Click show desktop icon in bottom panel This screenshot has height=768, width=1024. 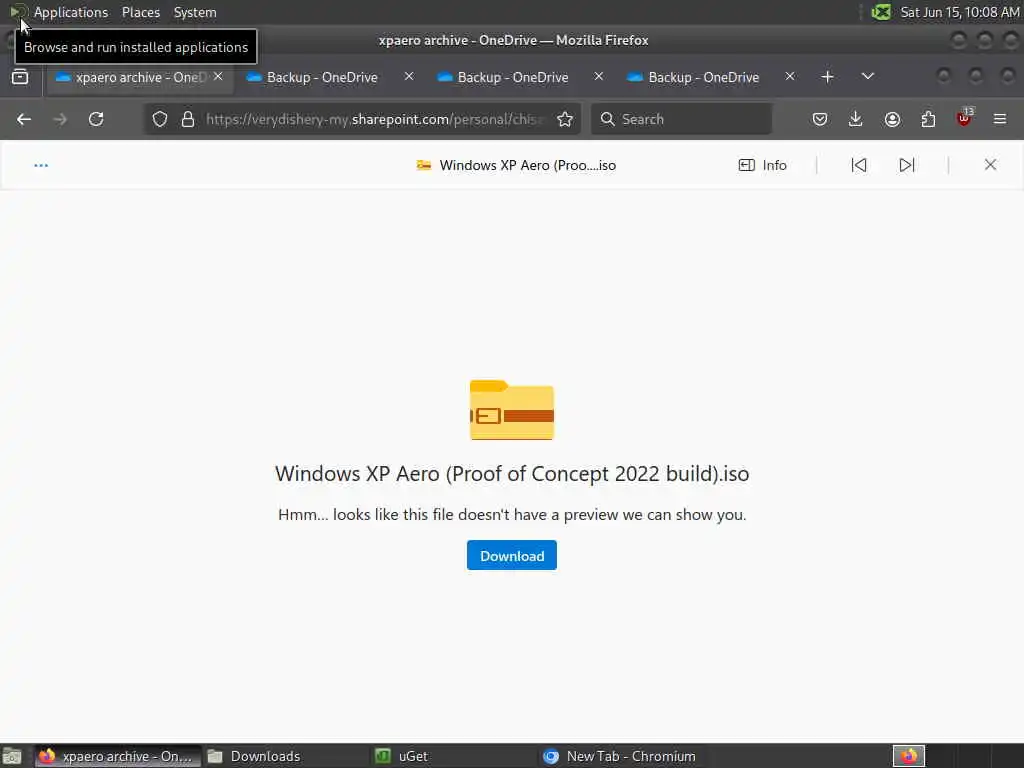point(12,756)
